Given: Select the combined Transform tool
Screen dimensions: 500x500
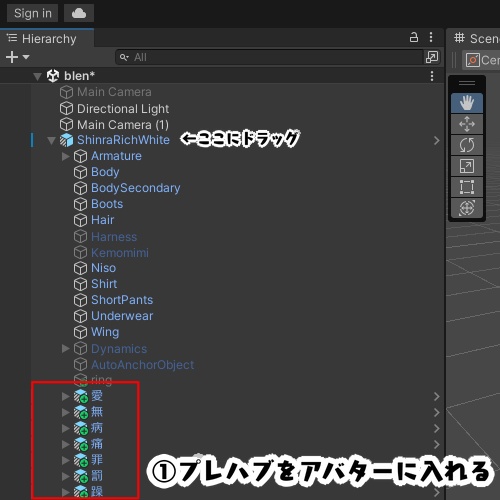Looking at the screenshot, I should pyautogui.click(x=467, y=208).
